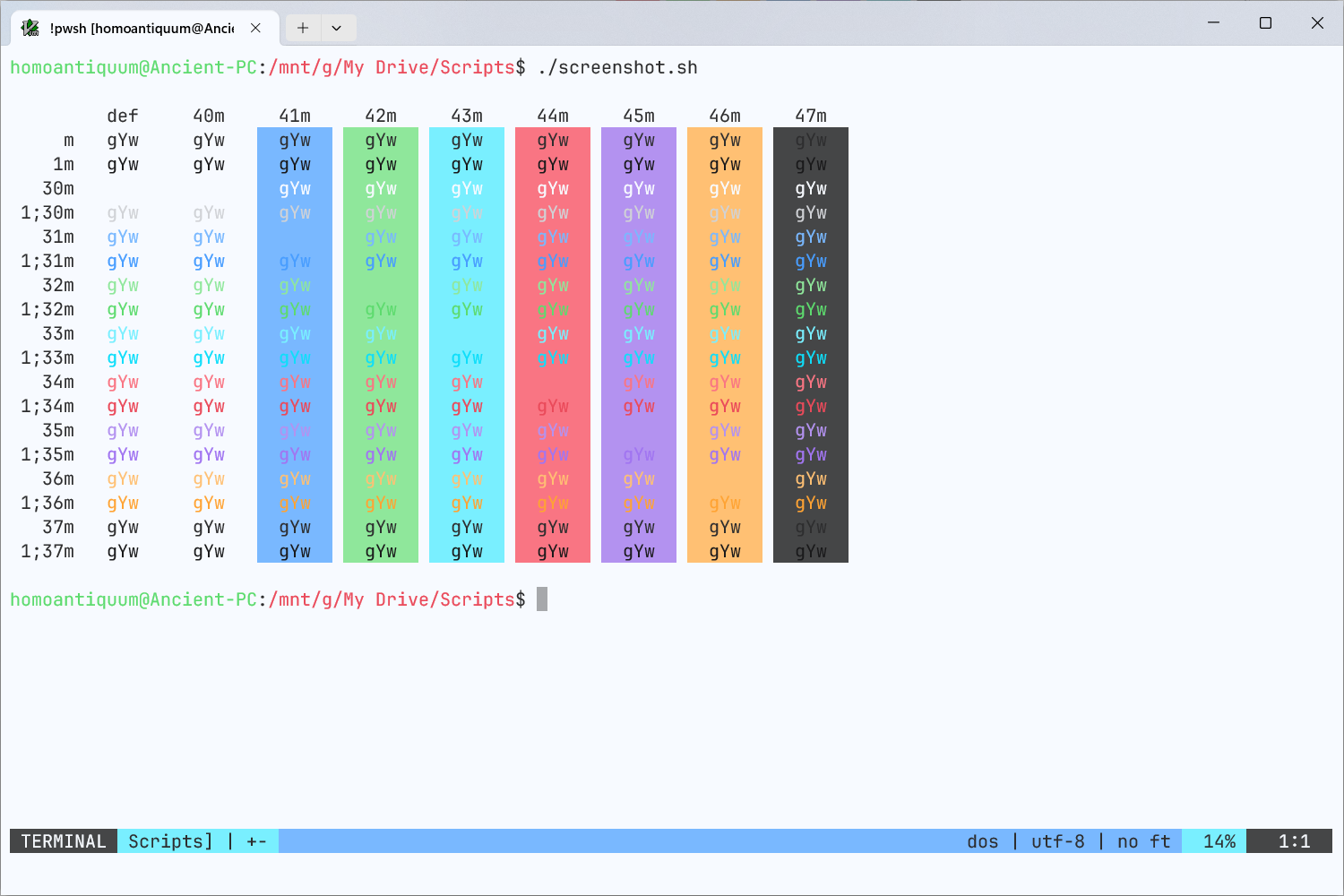
Task: Close the !pwsh terminal tab
Action: click(x=255, y=28)
